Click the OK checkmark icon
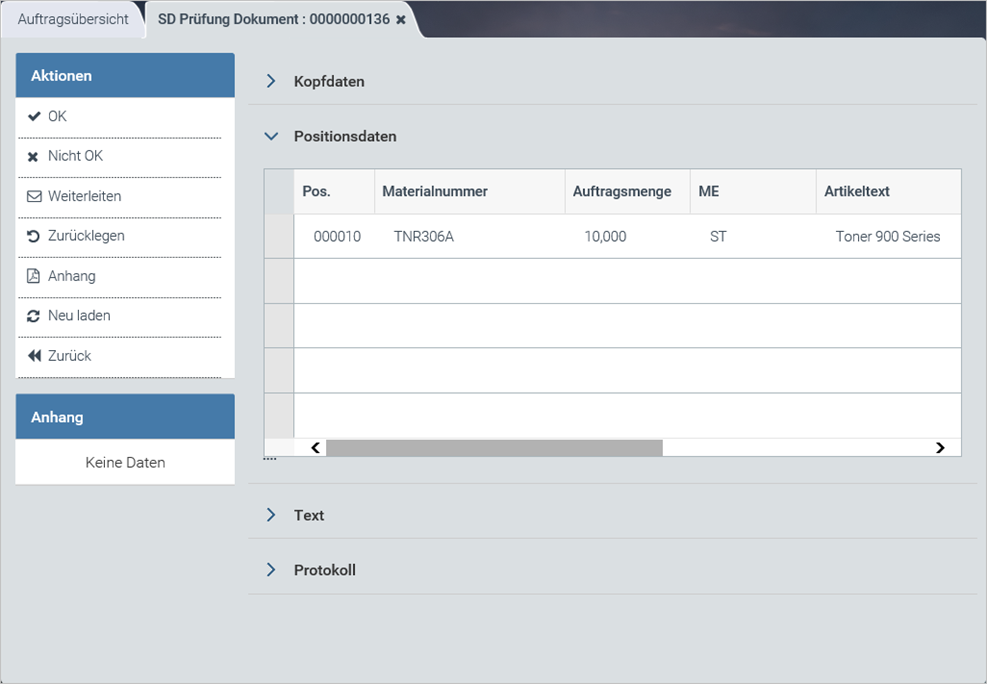Viewport: 987px width, 684px height. click(34, 117)
